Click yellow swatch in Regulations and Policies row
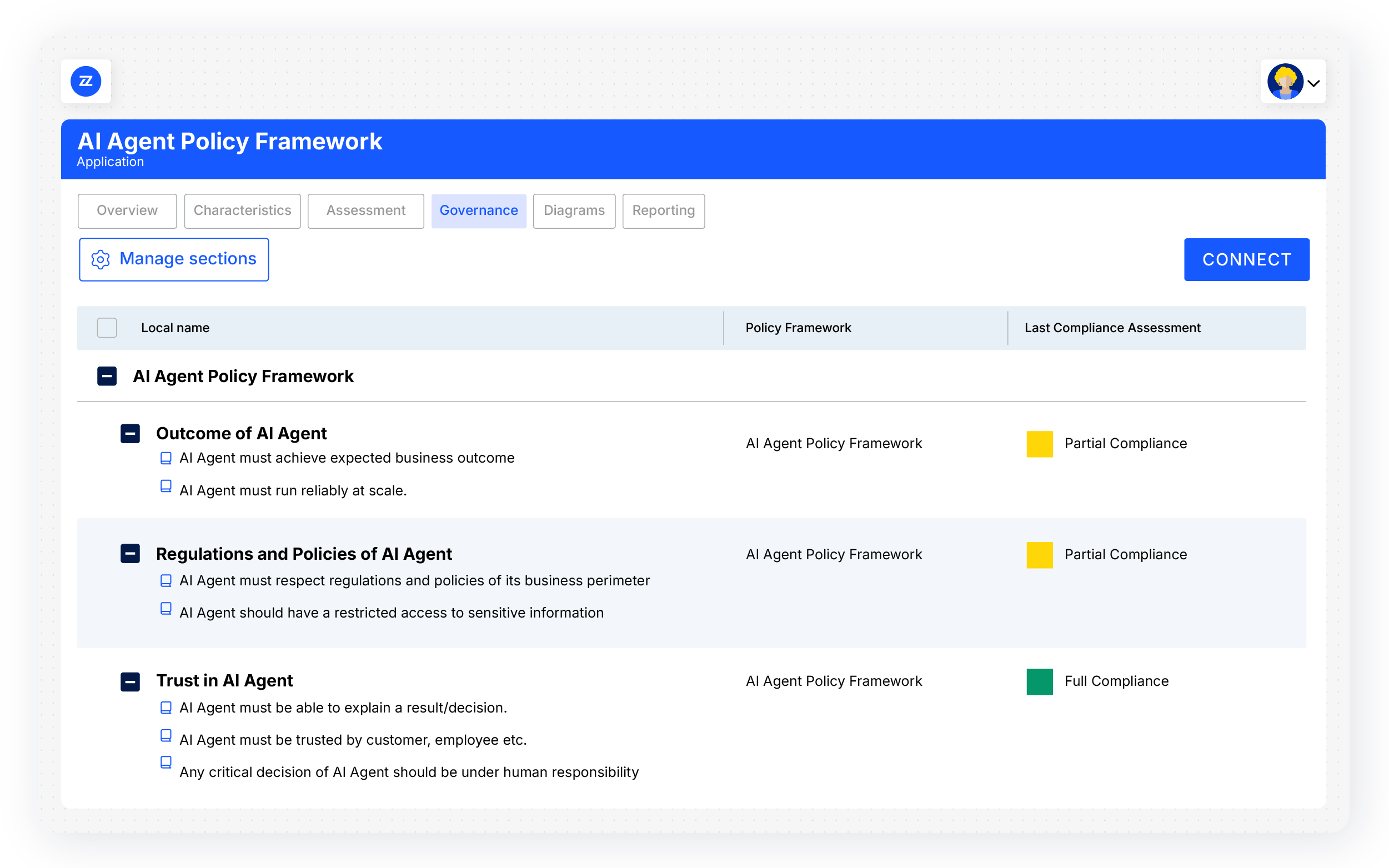1389x868 pixels. click(1040, 555)
